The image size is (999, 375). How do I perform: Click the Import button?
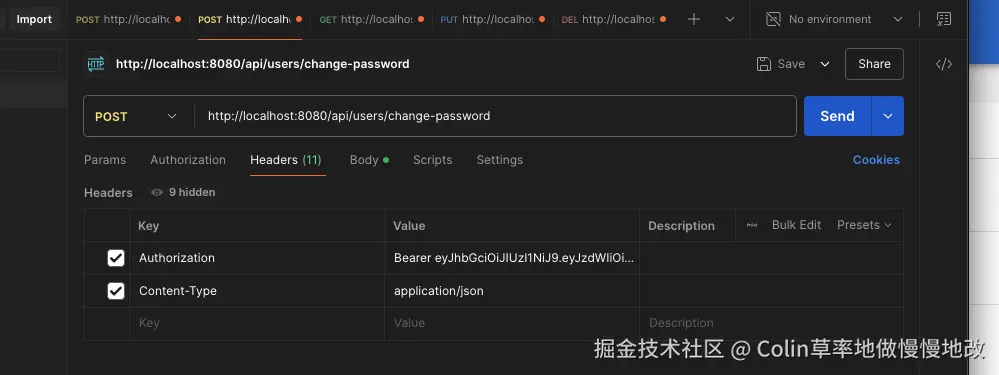pos(34,19)
